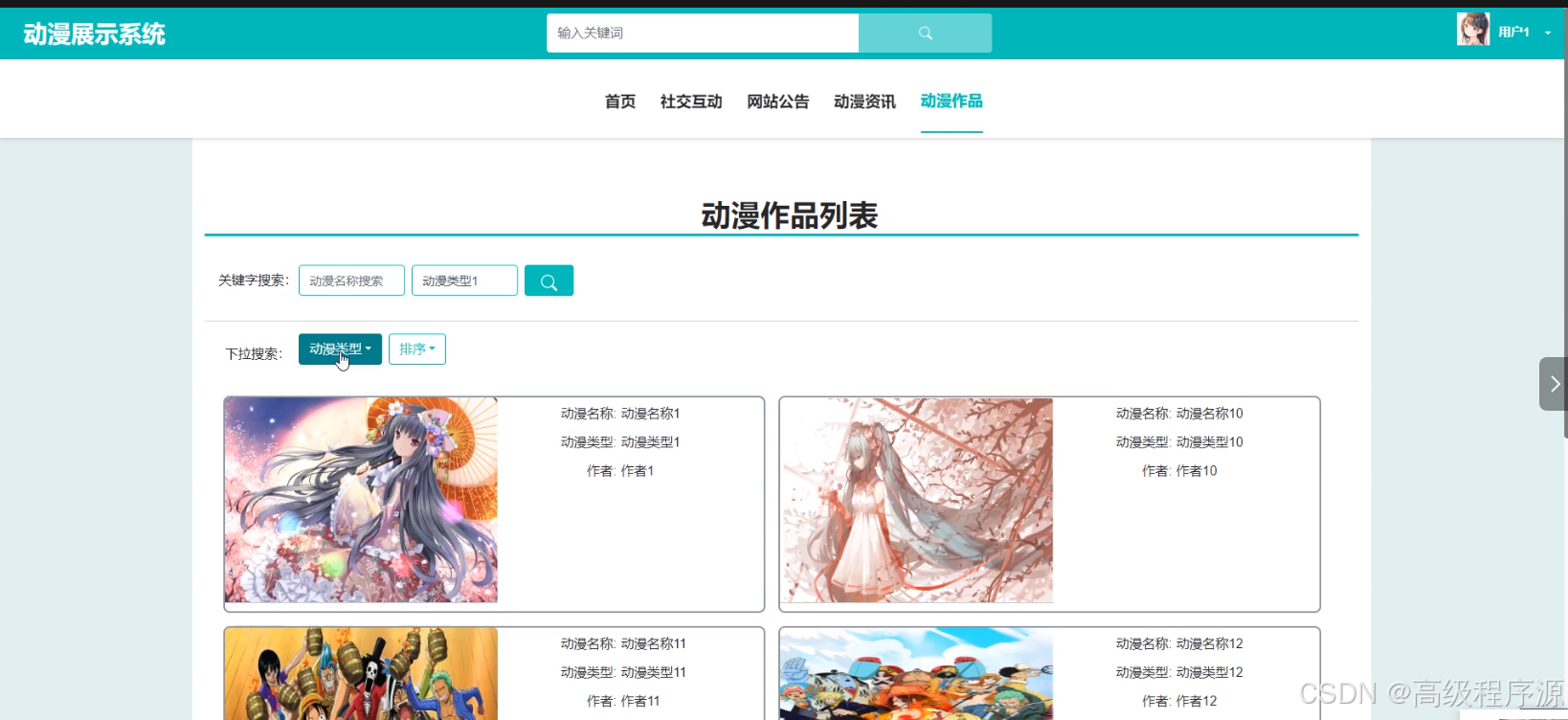Expand the right-edge side panel arrow
1568x720 pixels.
1553,384
